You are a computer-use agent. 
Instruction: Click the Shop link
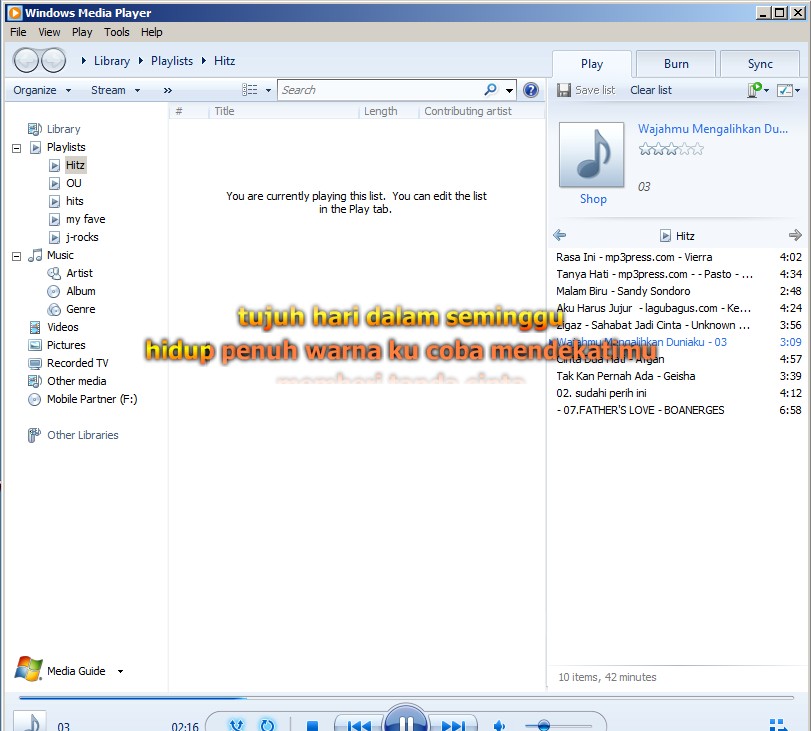point(593,199)
